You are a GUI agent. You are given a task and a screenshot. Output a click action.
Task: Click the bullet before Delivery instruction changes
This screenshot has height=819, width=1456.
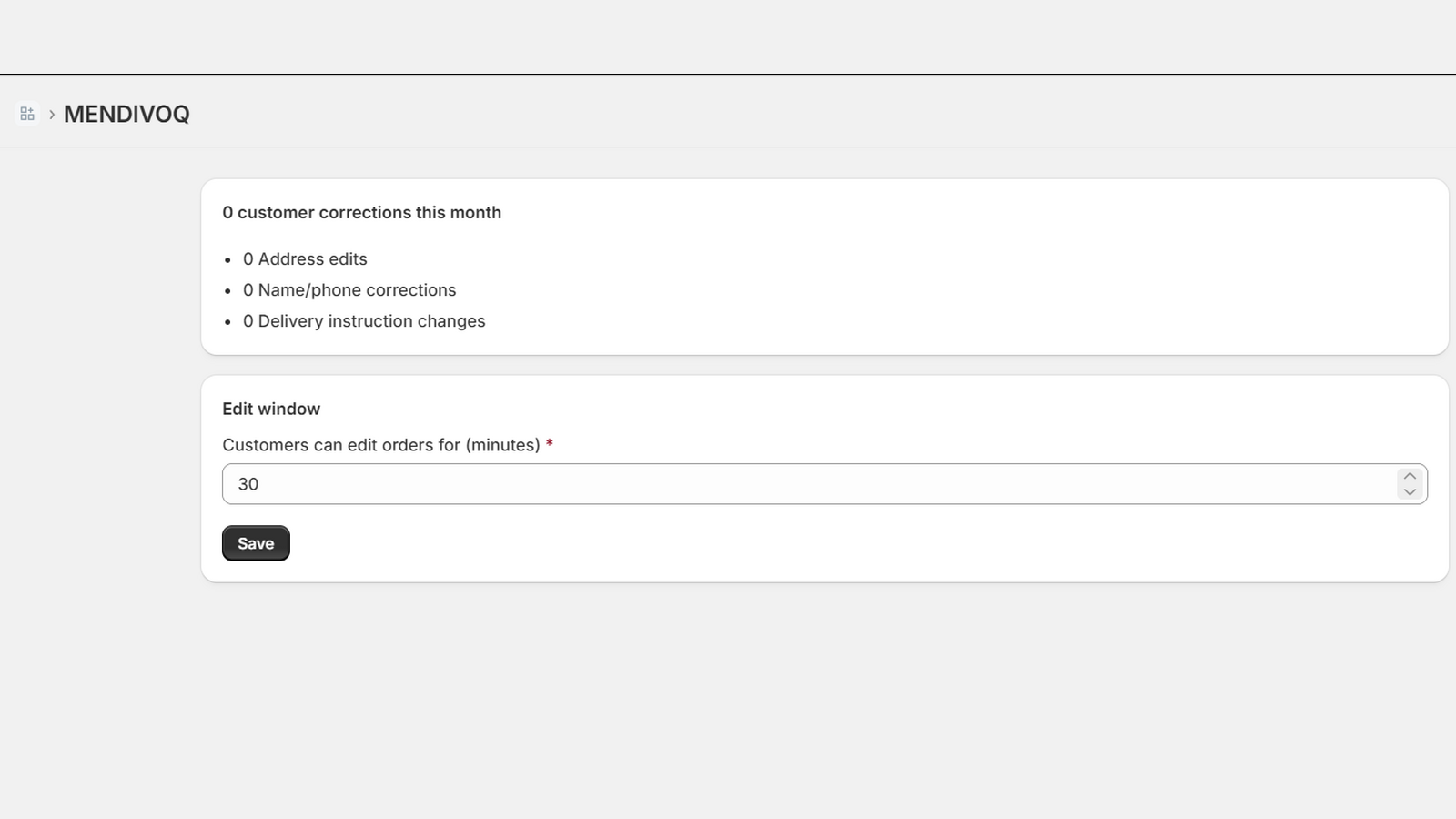click(227, 322)
